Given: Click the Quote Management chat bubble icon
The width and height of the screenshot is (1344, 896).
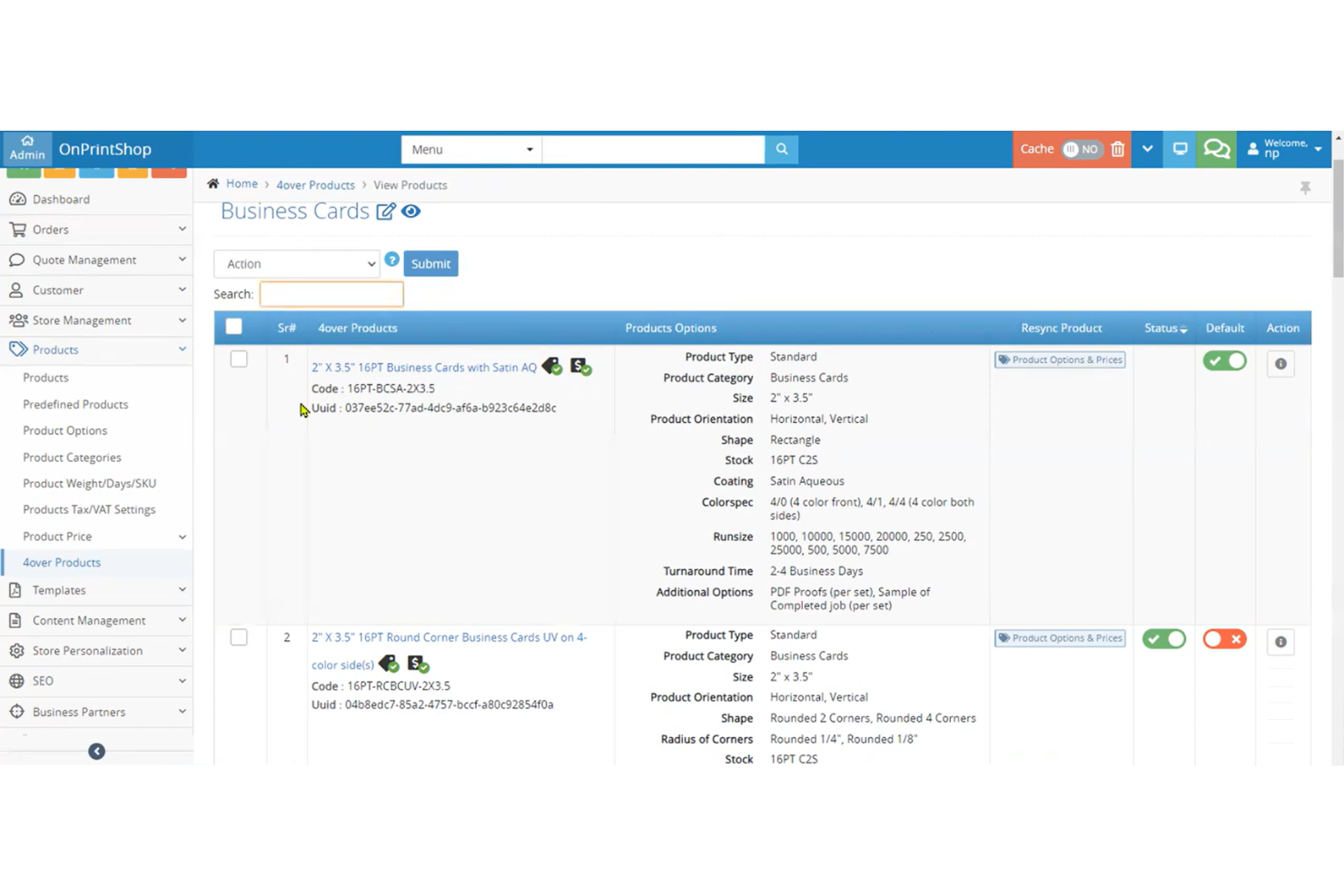Looking at the screenshot, I should (x=16, y=260).
